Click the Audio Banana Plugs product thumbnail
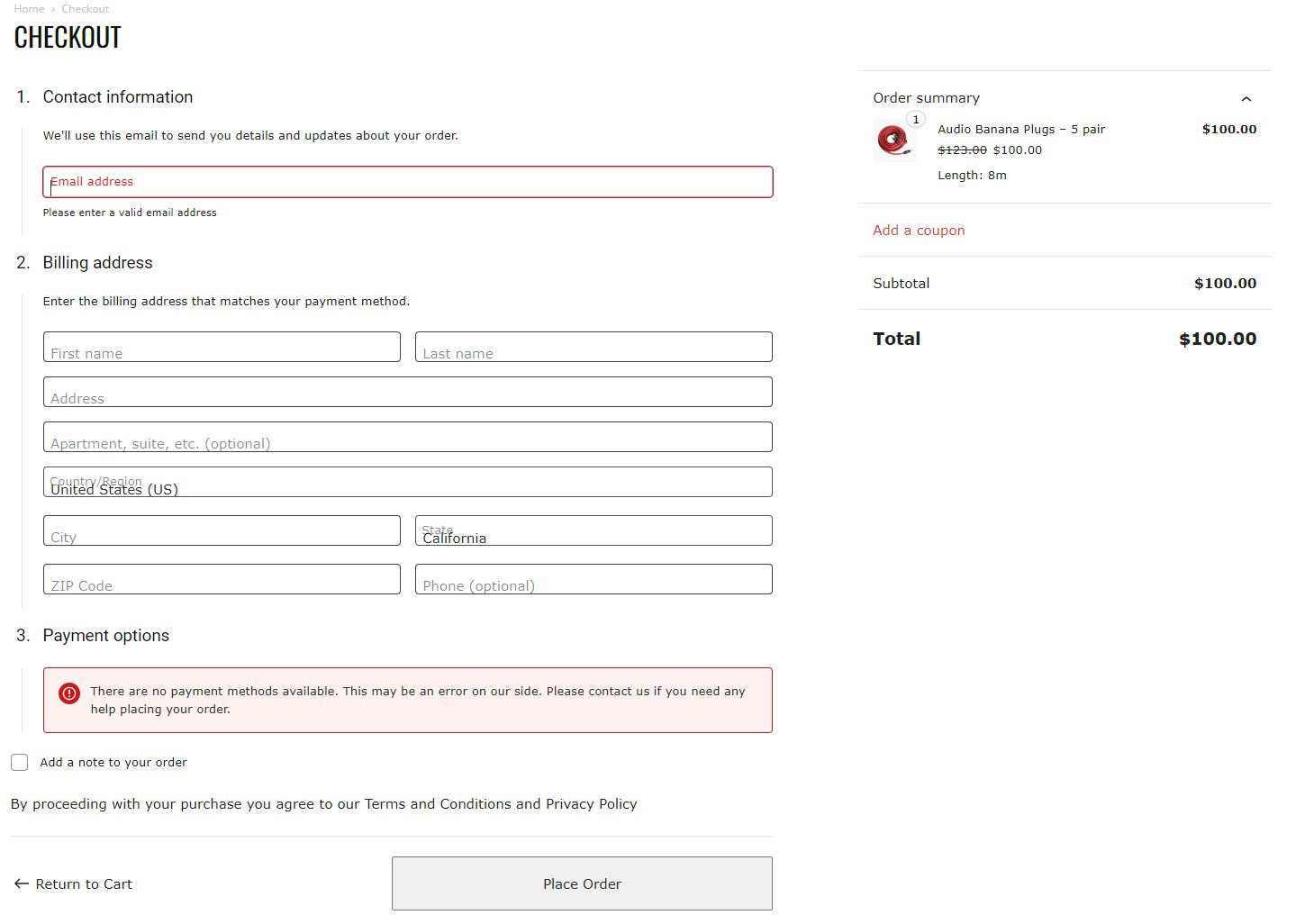This screenshot has width=1314, height=924. pos(893,140)
